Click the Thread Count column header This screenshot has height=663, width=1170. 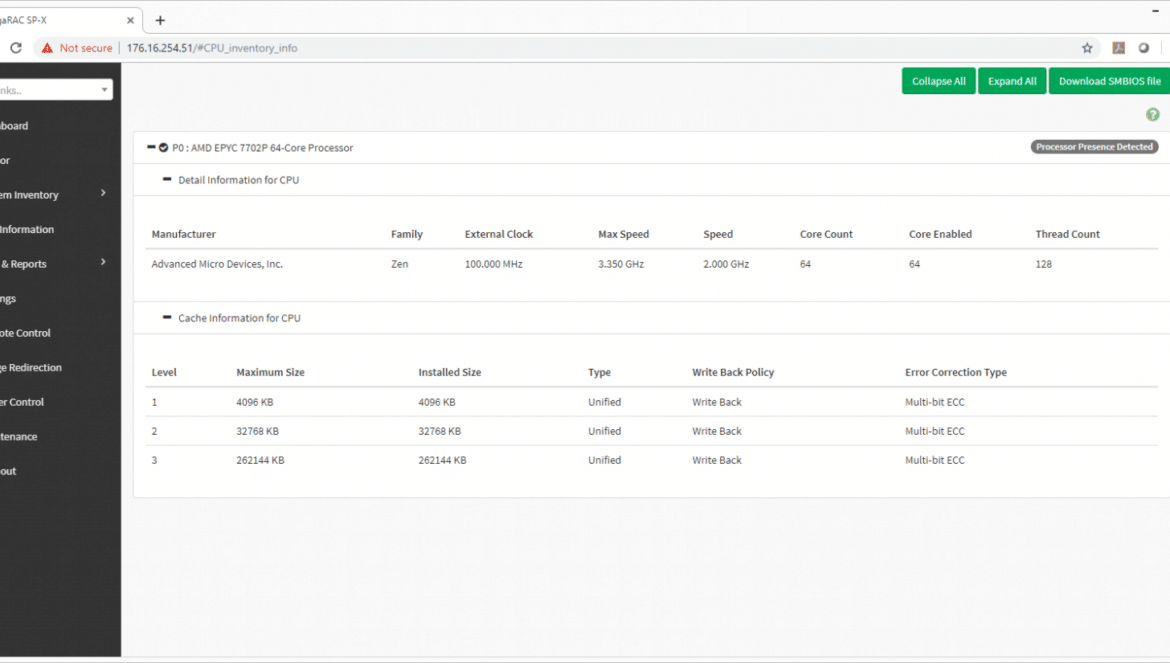point(1067,234)
